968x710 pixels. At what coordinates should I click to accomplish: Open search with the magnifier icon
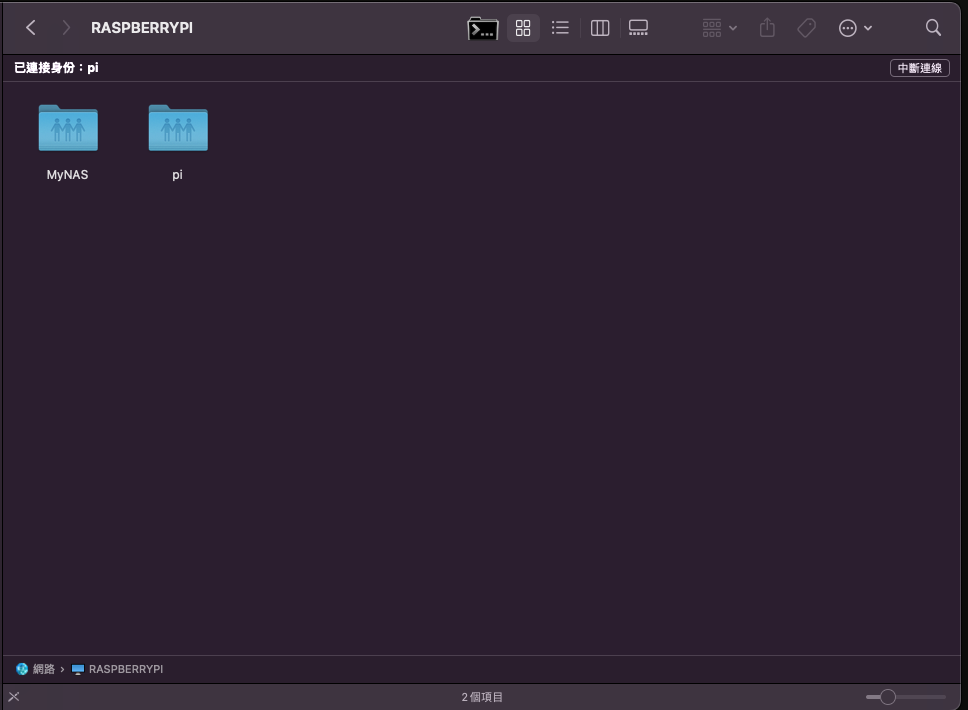[933, 28]
